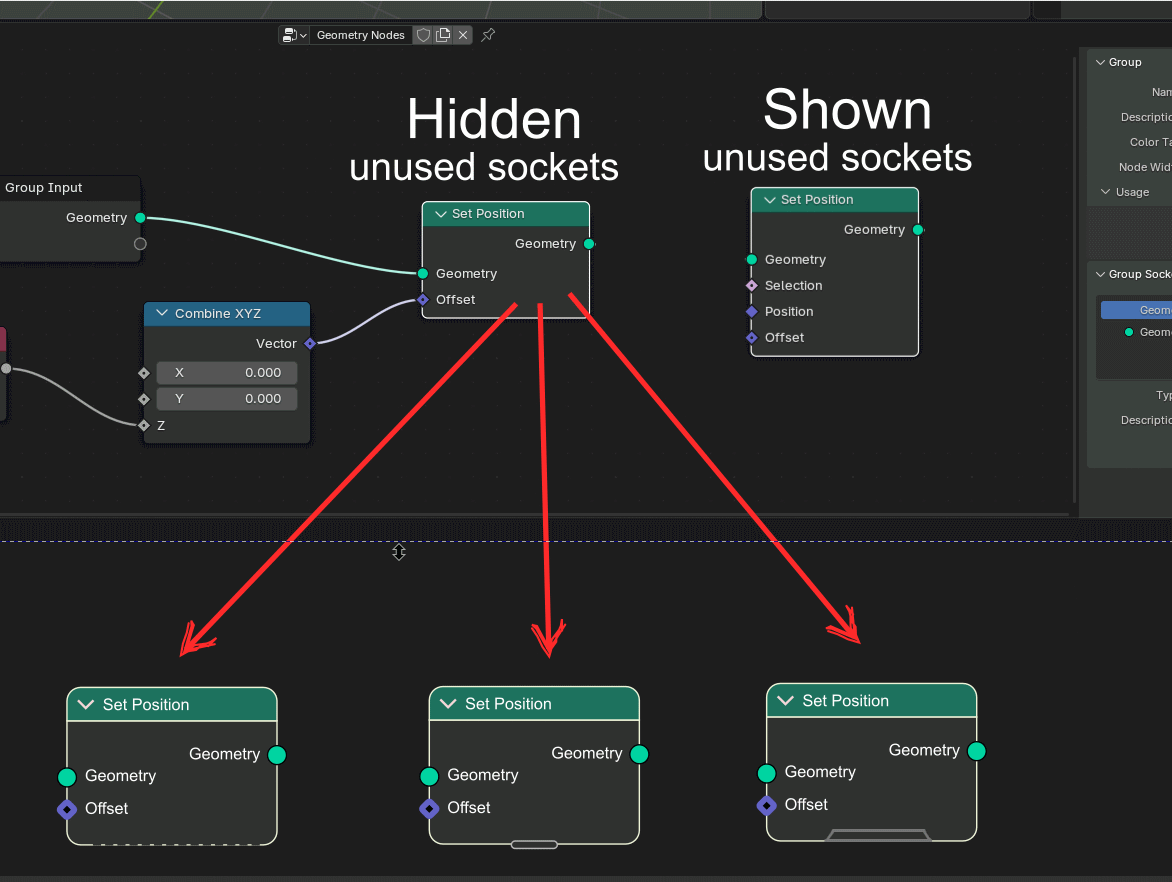Click the Position label on Set Position node
Image resolution: width=1172 pixels, height=882 pixels.
tap(789, 312)
